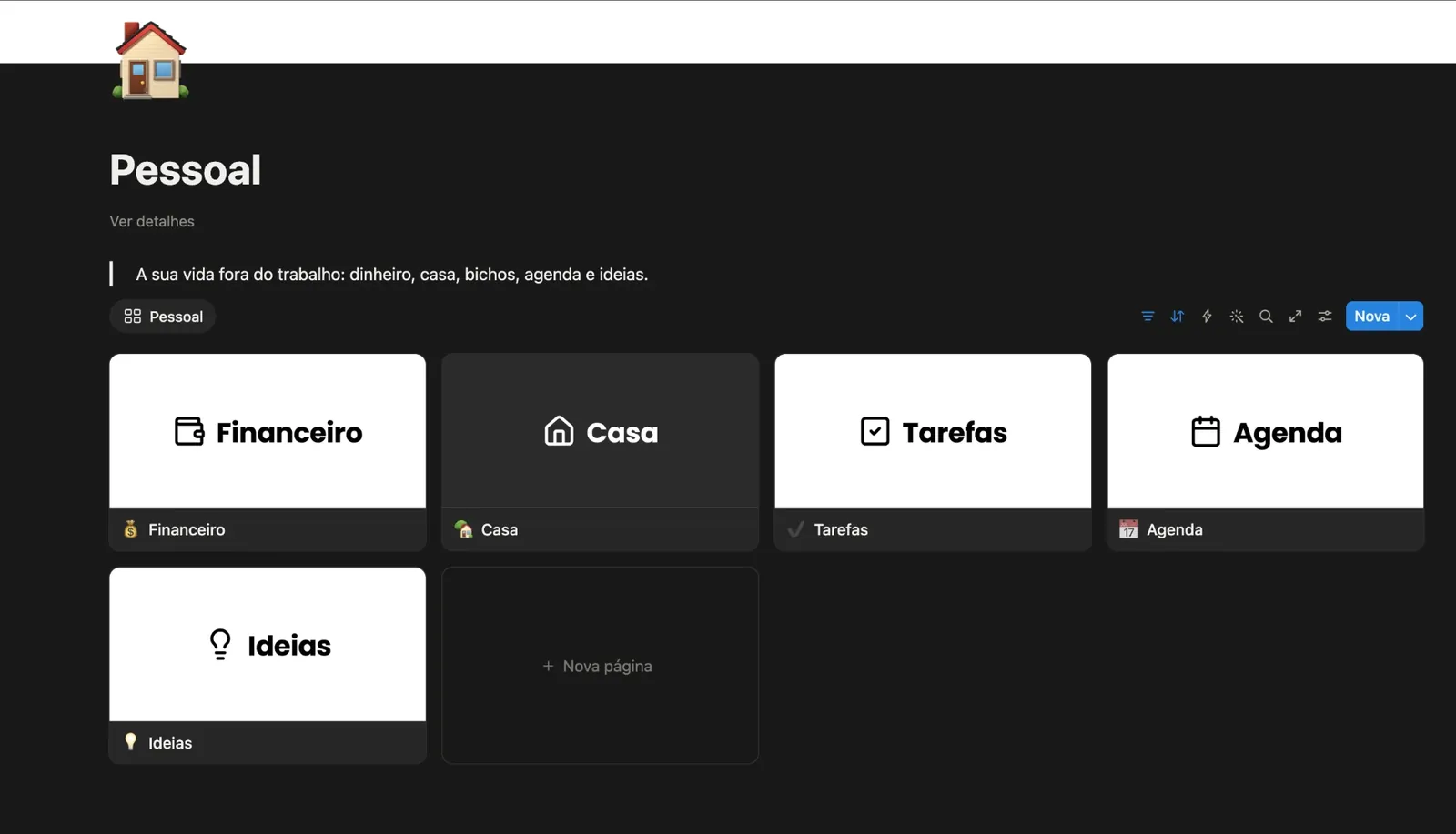This screenshot has width=1456, height=834.
Task: Add a card via Nova página
Action: tap(600, 666)
